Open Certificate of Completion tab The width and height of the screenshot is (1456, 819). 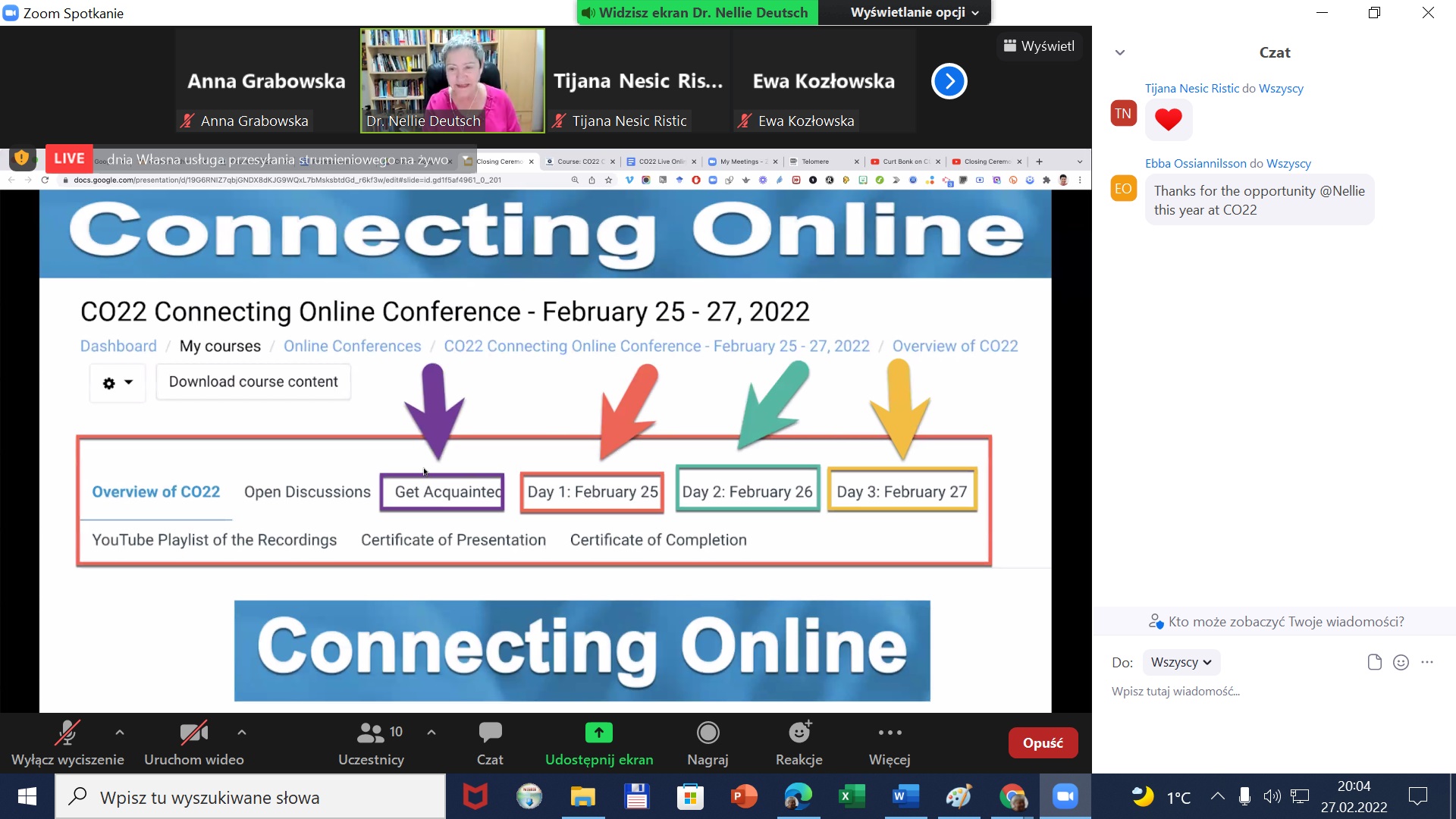(x=658, y=540)
